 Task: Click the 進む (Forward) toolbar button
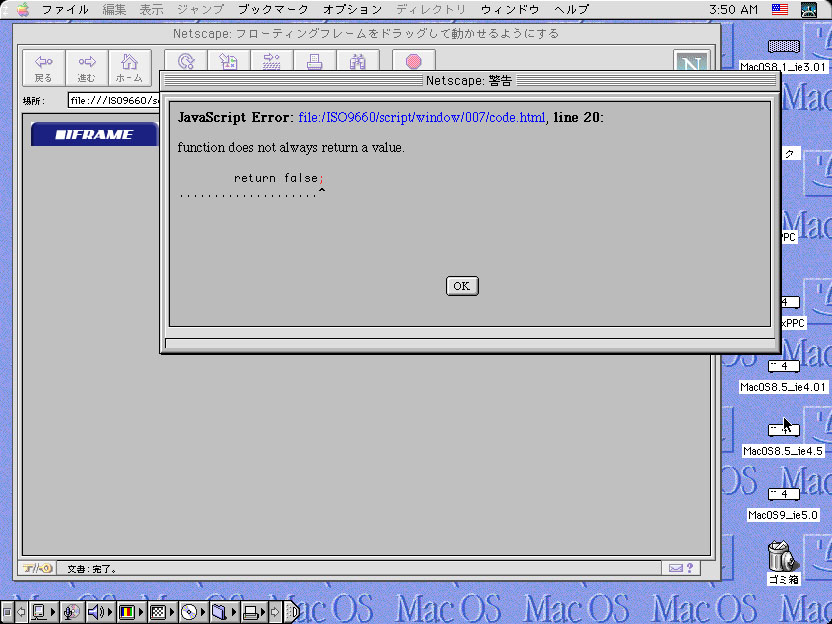86,68
